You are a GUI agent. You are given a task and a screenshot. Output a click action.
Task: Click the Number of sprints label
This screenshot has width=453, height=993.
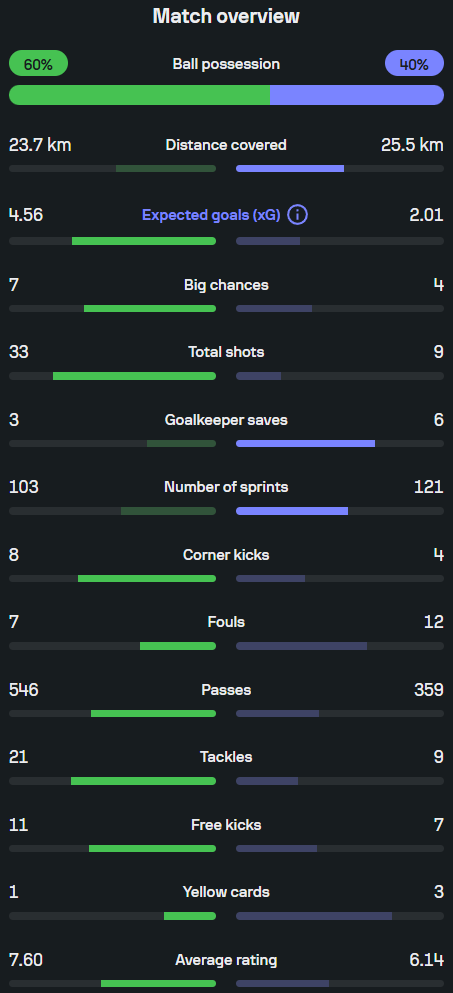coord(226,487)
